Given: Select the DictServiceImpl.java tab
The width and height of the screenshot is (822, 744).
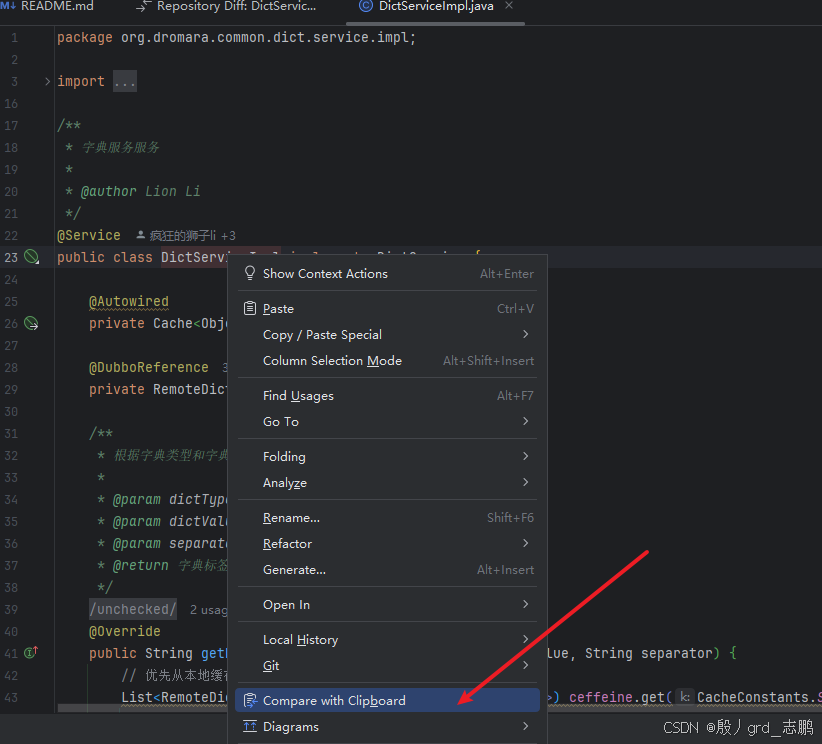Looking at the screenshot, I should pos(436,6).
